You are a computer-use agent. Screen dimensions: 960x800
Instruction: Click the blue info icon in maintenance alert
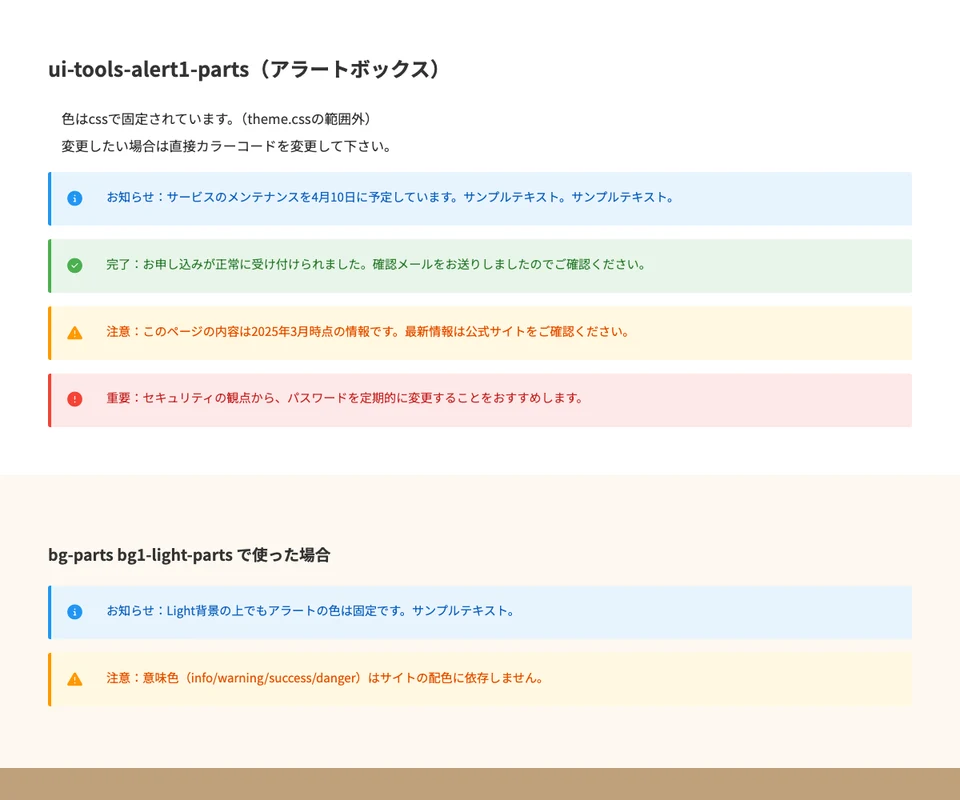(75, 198)
